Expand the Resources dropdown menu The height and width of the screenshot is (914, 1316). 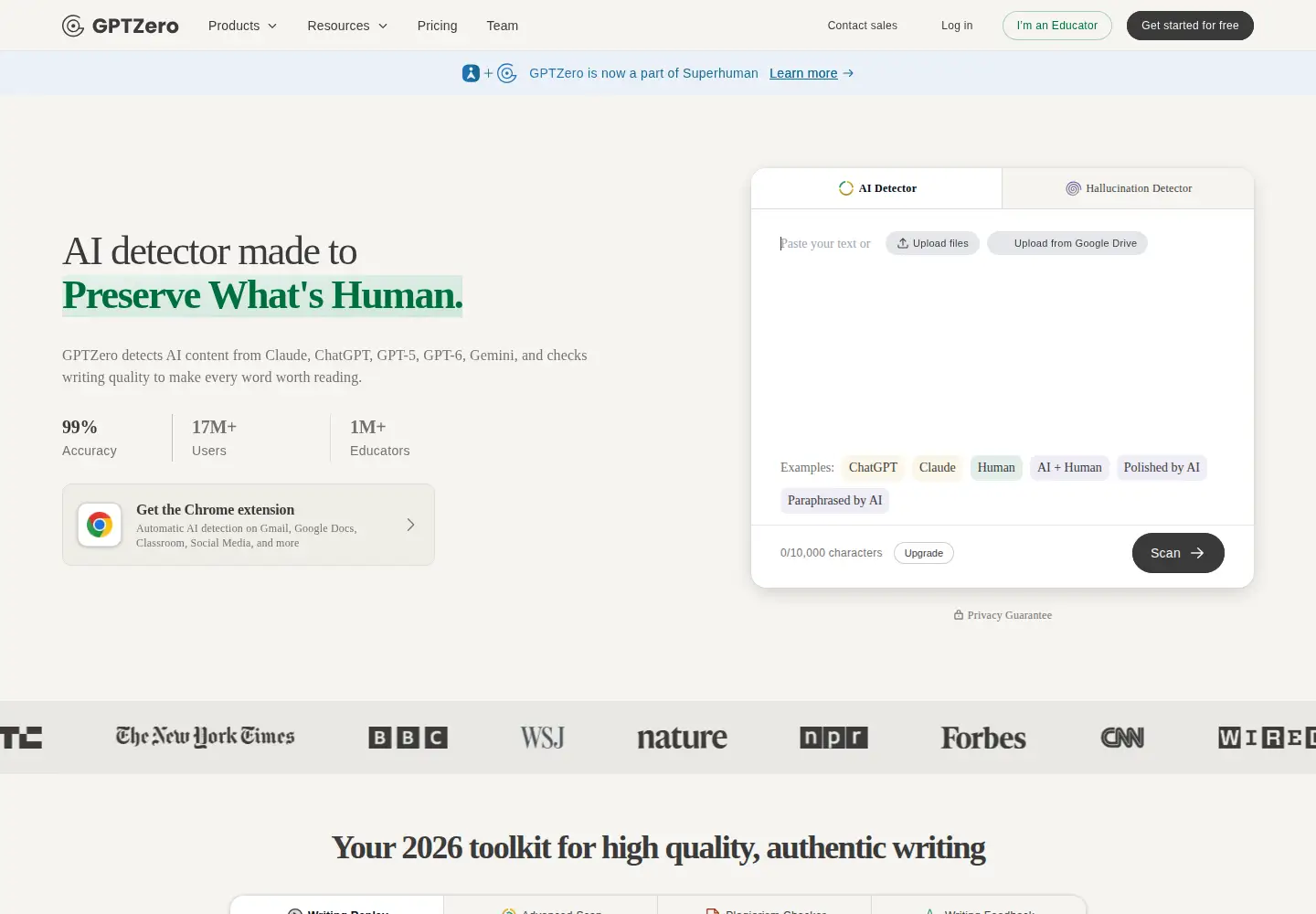point(347,26)
